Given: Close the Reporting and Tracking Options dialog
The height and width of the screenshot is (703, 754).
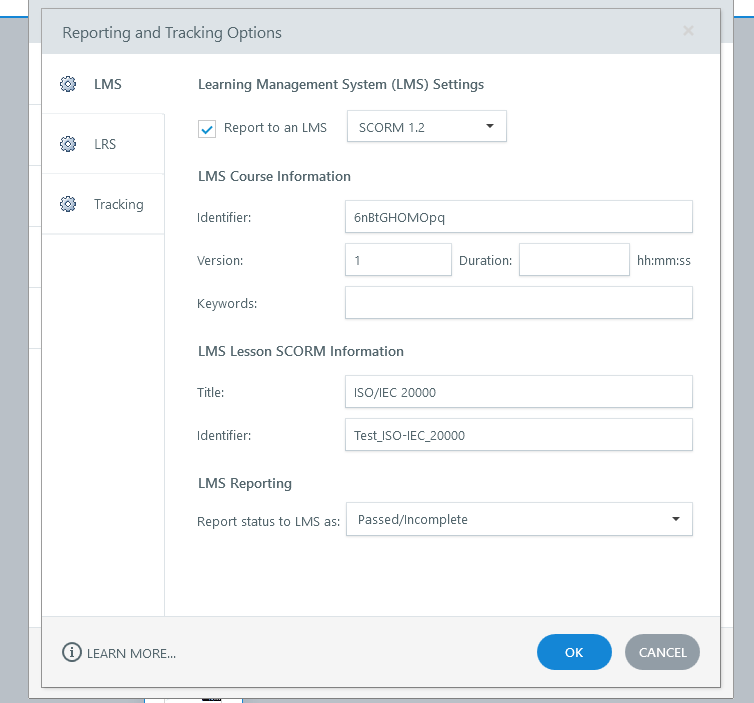Looking at the screenshot, I should (688, 31).
